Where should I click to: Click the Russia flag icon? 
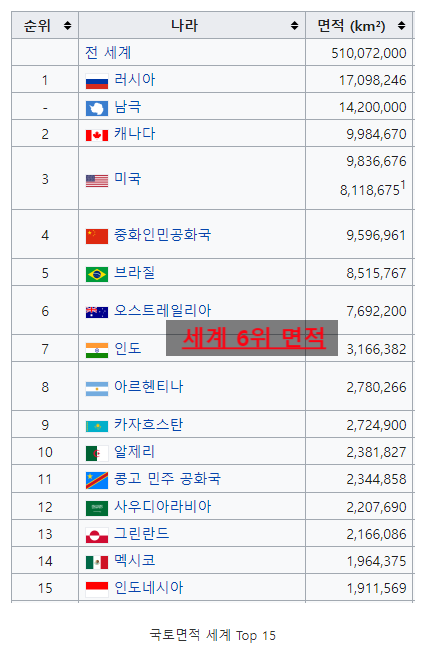coord(97,81)
